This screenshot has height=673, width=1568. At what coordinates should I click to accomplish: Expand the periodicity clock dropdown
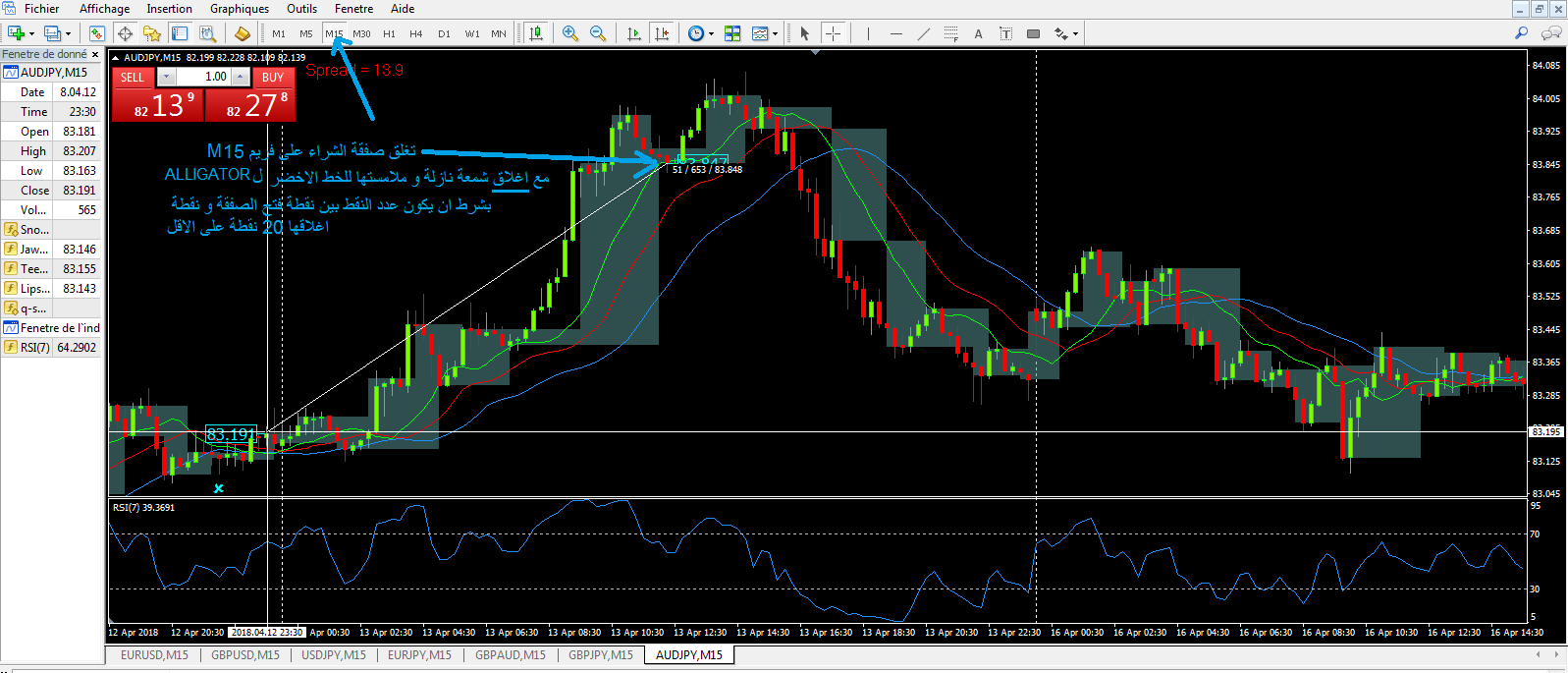point(711,34)
